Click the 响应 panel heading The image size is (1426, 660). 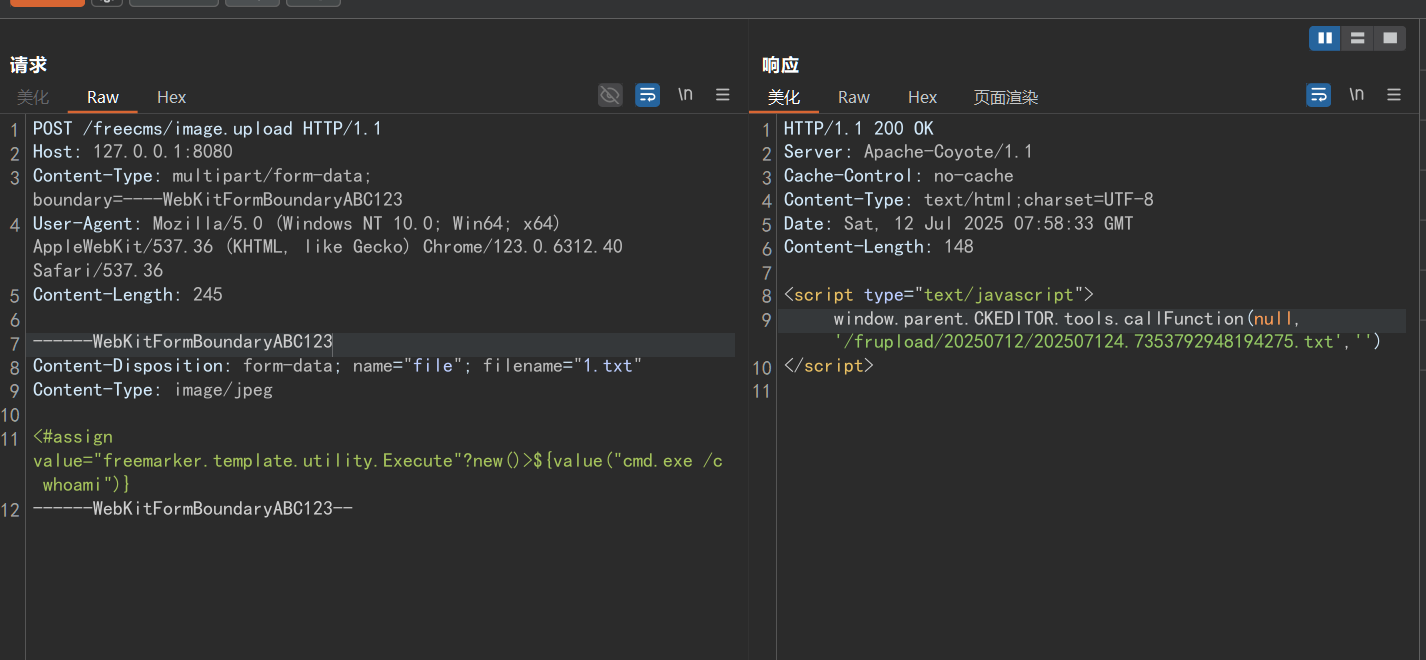tap(780, 65)
